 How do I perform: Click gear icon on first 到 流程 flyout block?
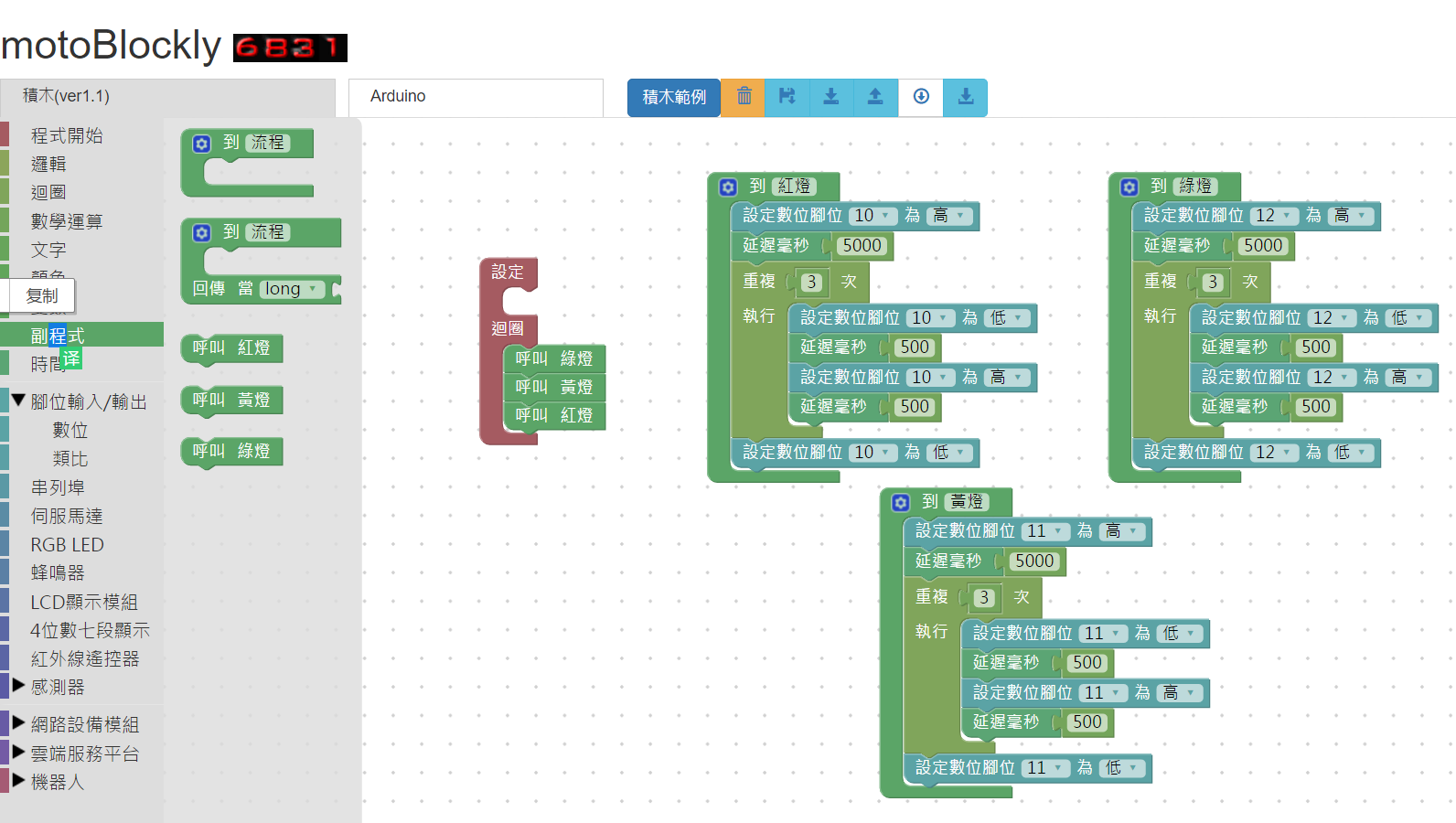(x=202, y=144)
